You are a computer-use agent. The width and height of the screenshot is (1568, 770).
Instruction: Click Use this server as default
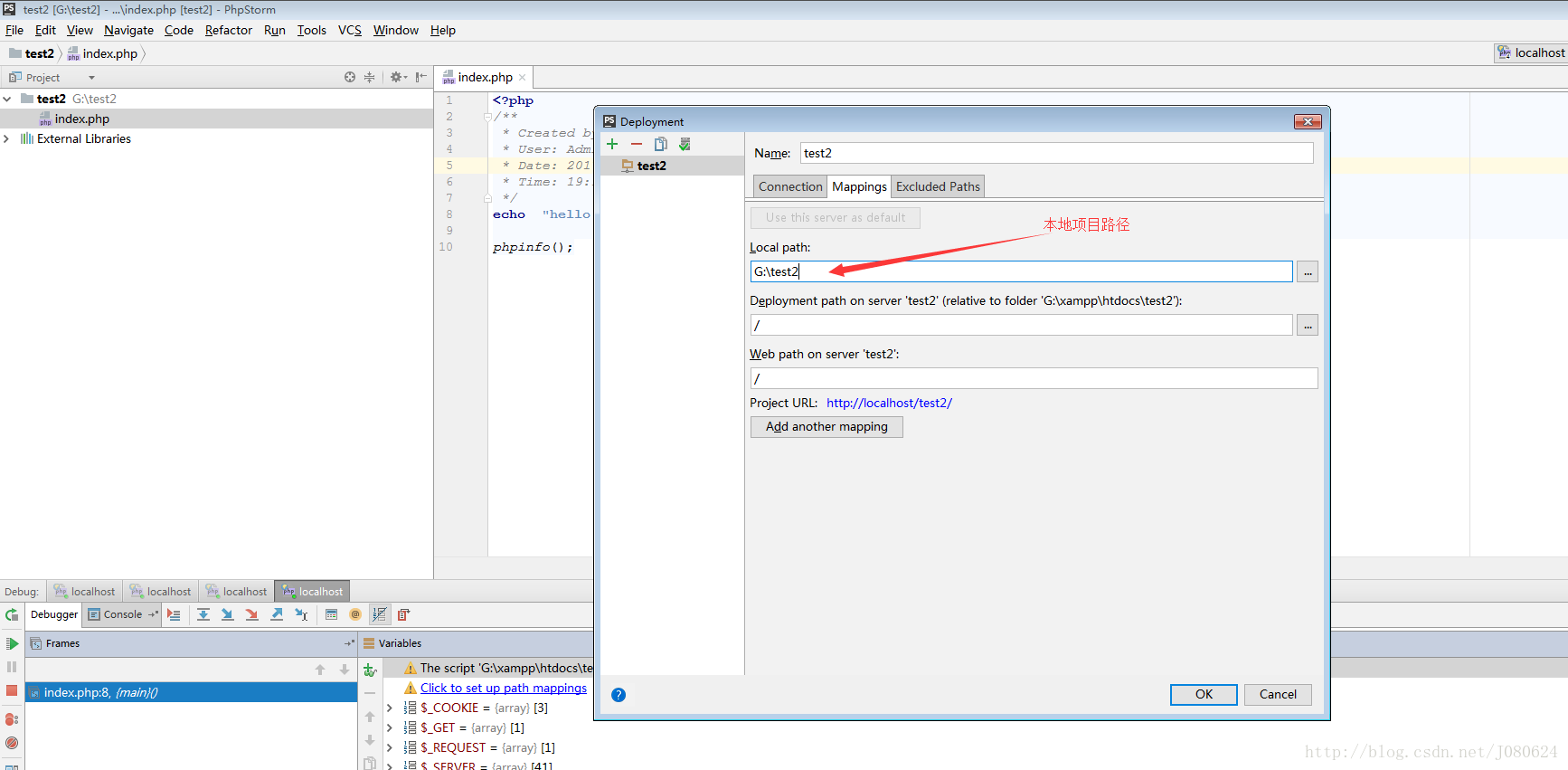click(836, 218)
